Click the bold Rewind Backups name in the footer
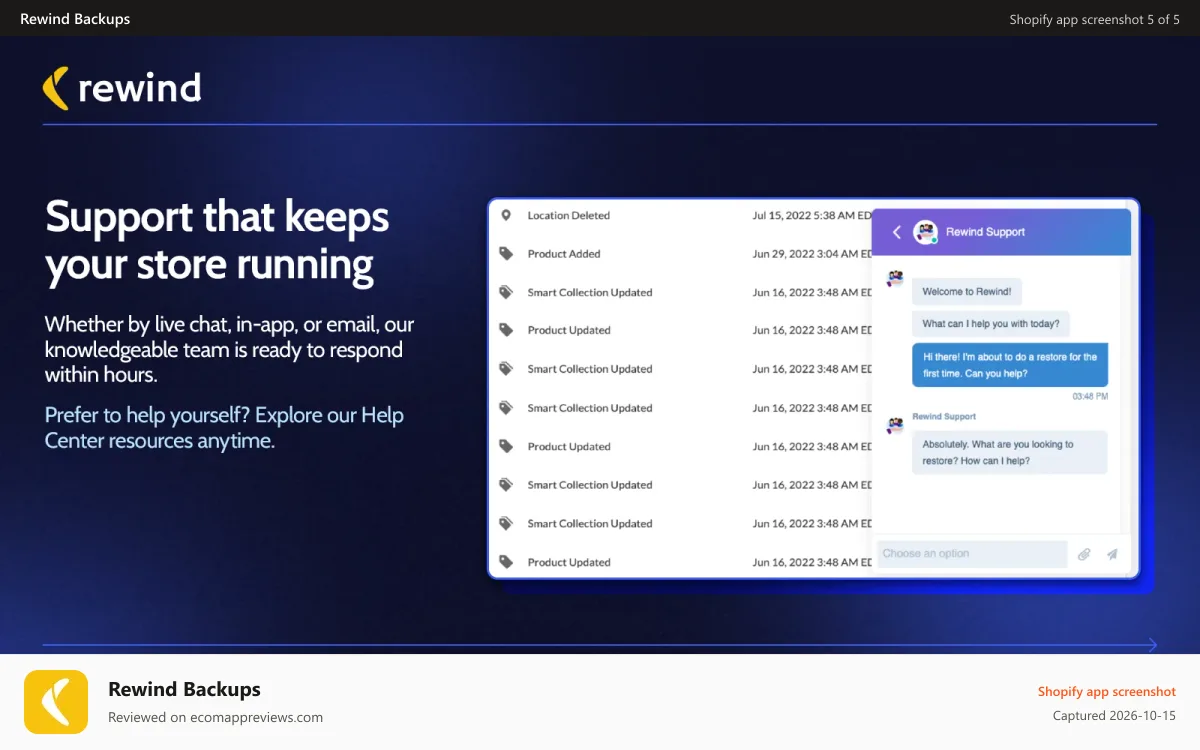 pos(184,689)
